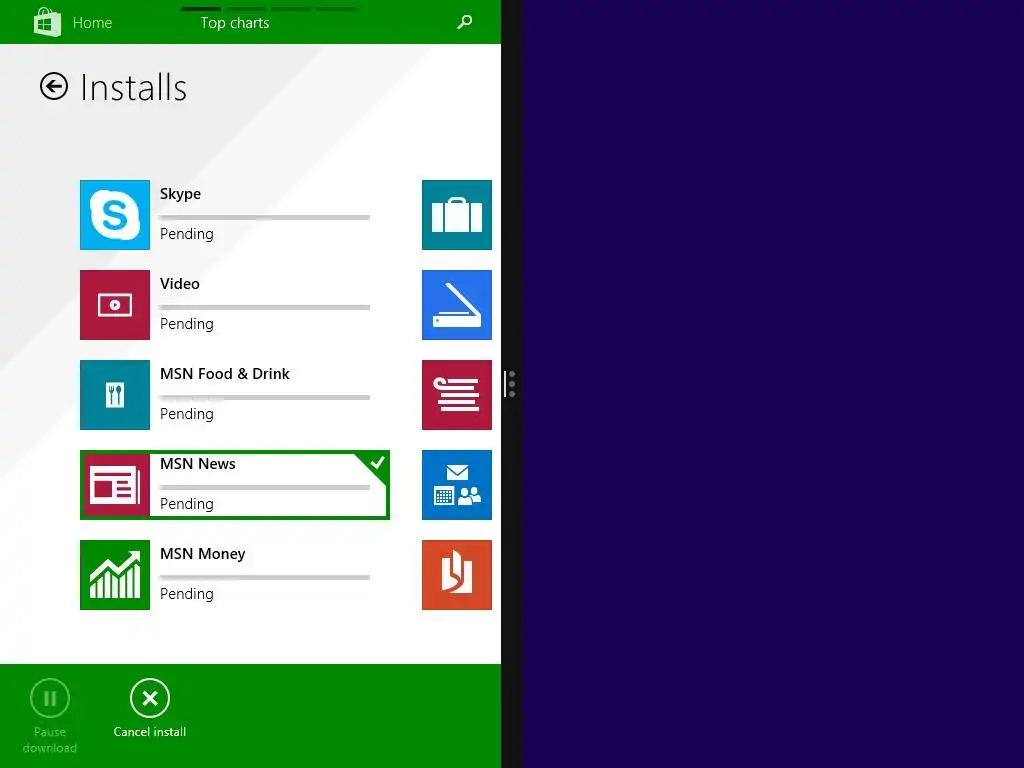This screenshot has height=768, width=1024.
Task: Open the Top charts section
Action: (x=234, y=23)
